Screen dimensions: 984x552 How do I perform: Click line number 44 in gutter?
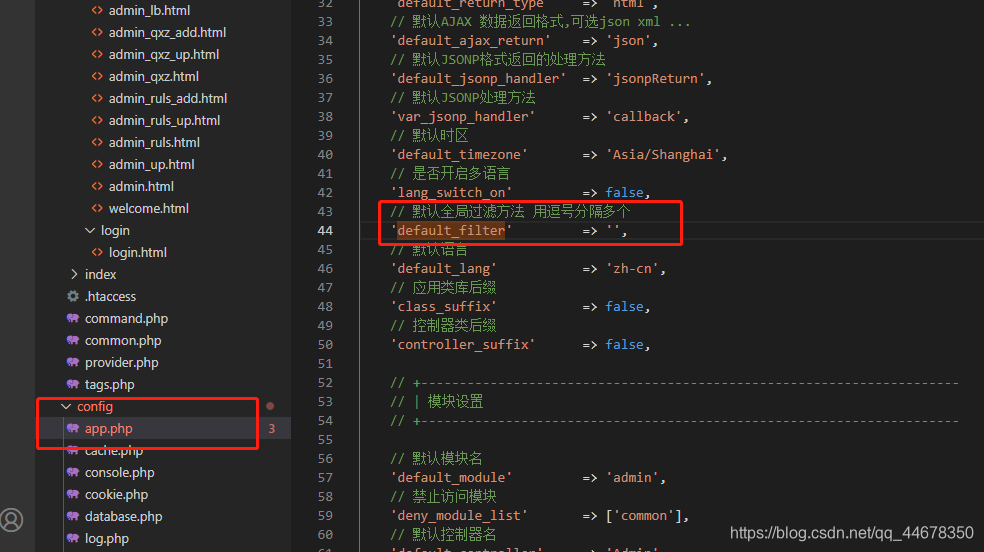click(x=325, y=230)
